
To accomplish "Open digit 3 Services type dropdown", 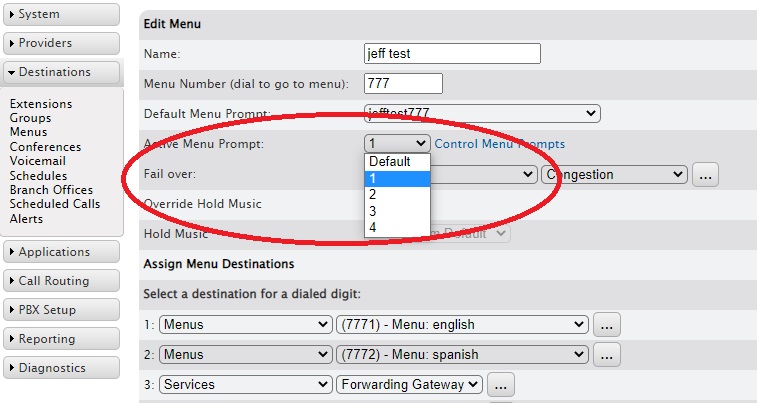I will point(246,384).
